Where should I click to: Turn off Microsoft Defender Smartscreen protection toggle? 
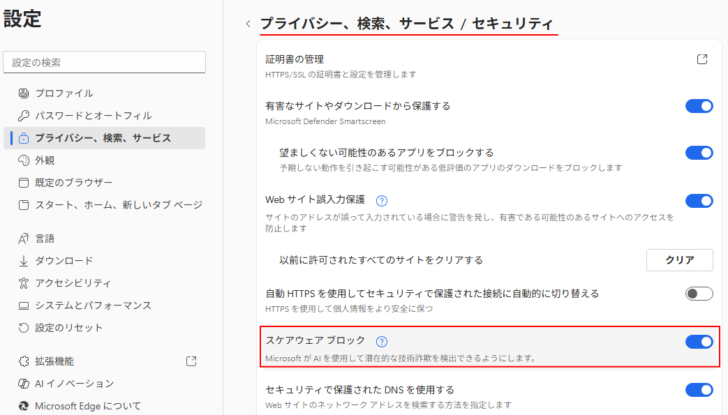[698, 106]
